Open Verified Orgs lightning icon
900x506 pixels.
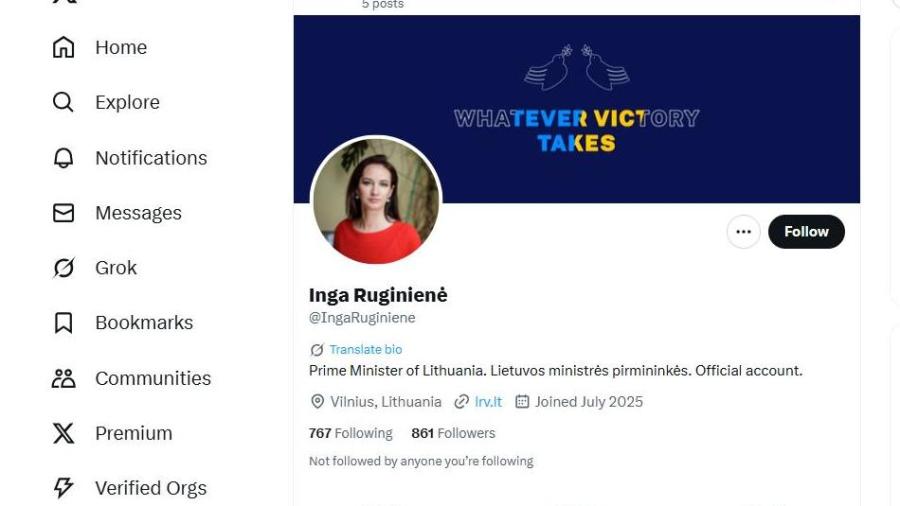(x=63, y=488)
